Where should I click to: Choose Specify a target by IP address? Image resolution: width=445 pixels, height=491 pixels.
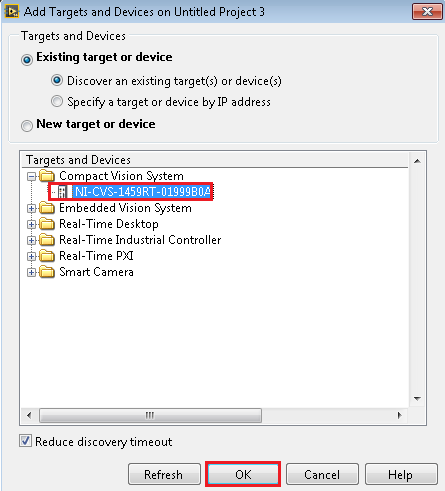pyautogui.click(x=57, y=101)
